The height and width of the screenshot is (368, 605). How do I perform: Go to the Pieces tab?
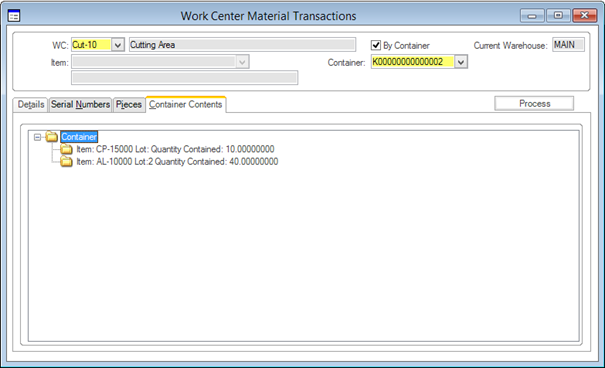pyautogui.click(x=129, y=105)
